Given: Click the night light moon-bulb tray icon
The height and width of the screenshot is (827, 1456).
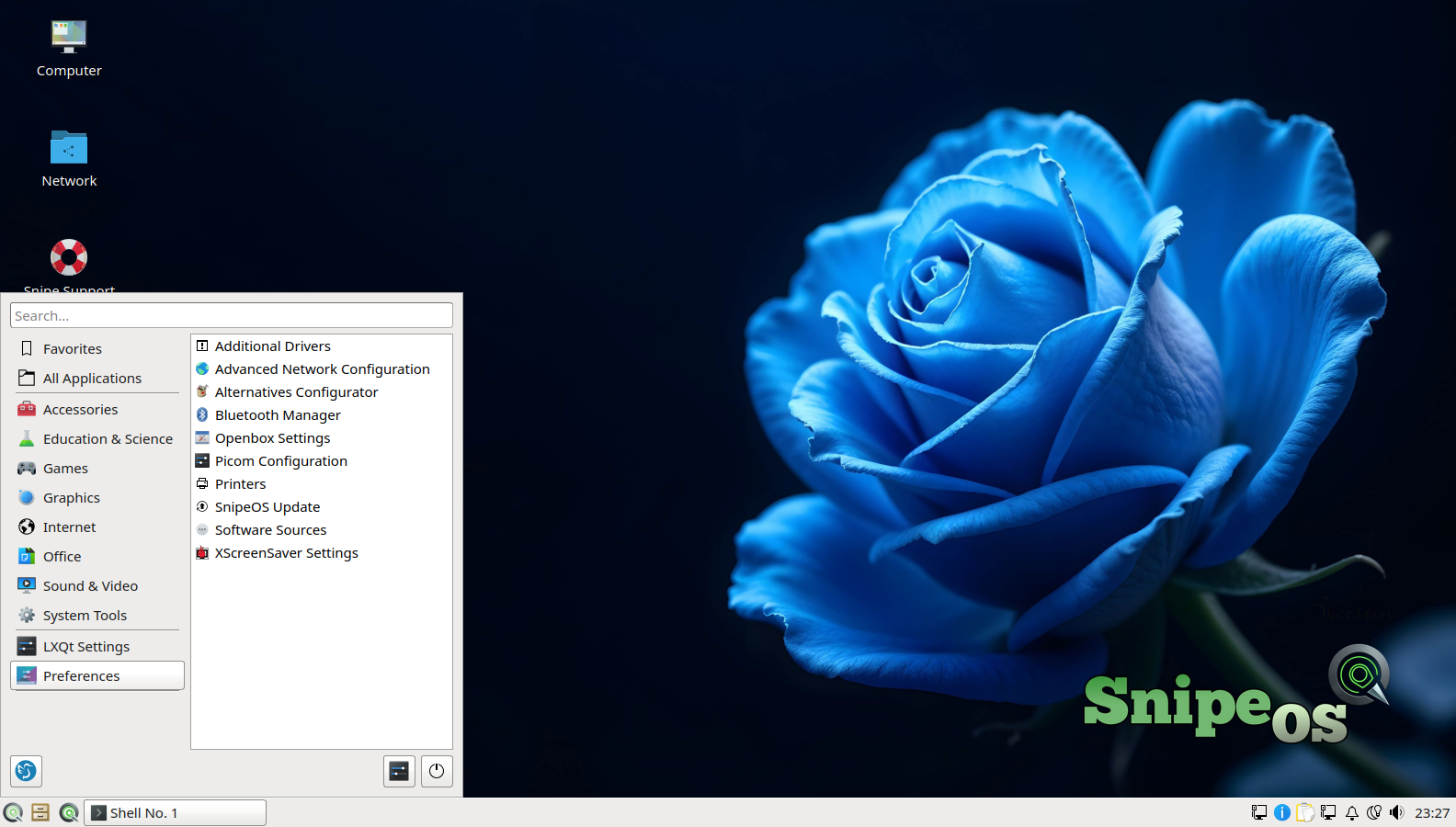Looking at the screenshot, I should (1374, 812).
